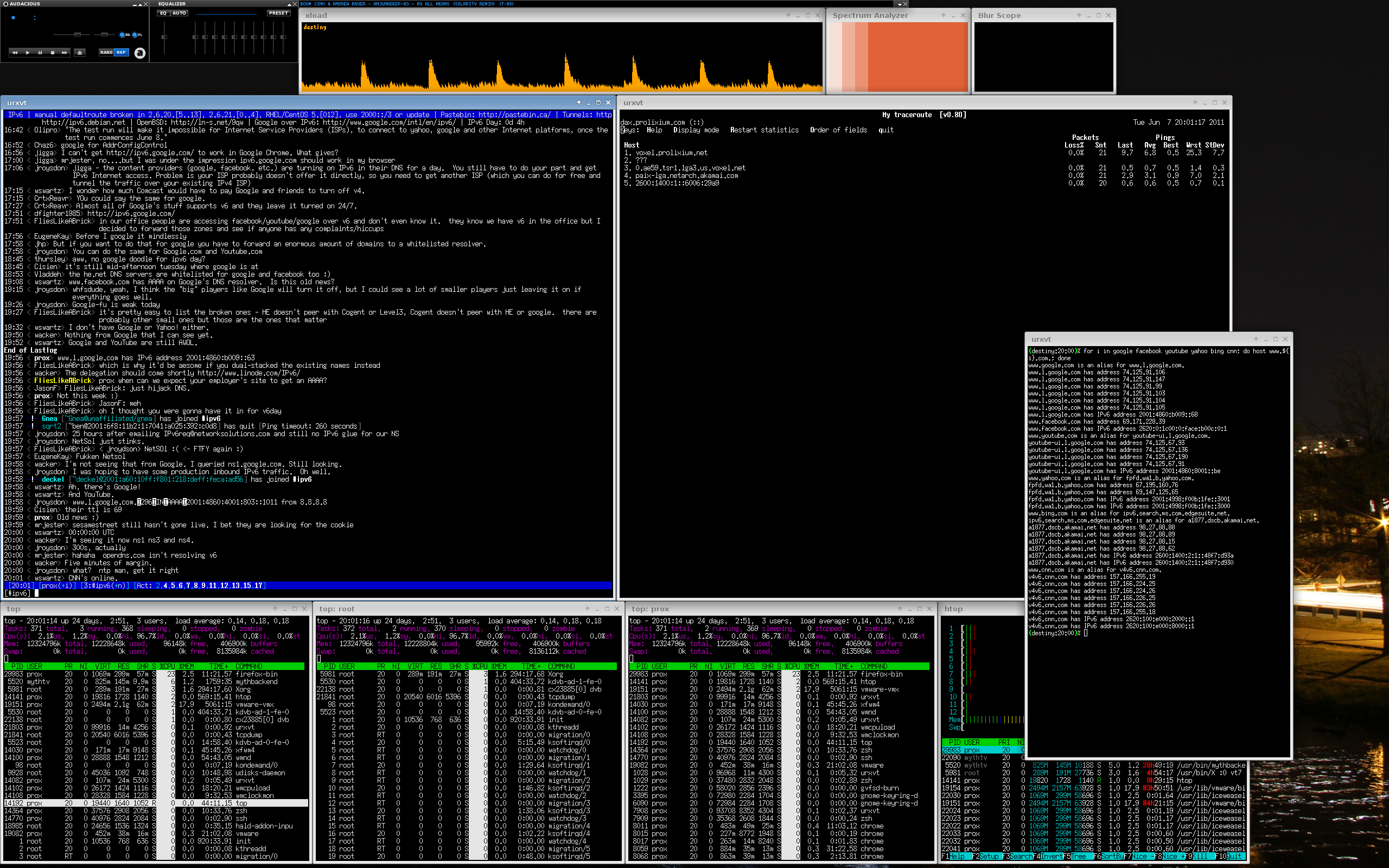
Task: Go to previous track in Audacious
Action: tap(15, 53)
